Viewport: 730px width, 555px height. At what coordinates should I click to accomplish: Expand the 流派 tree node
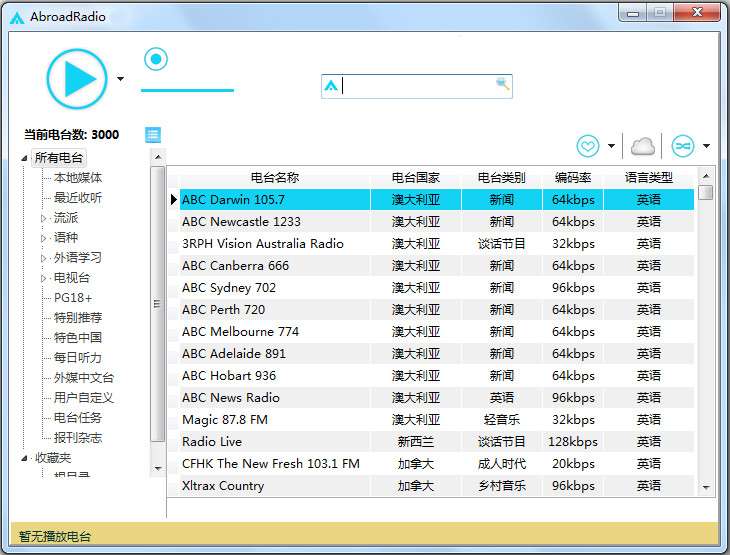tap(43, 218)
